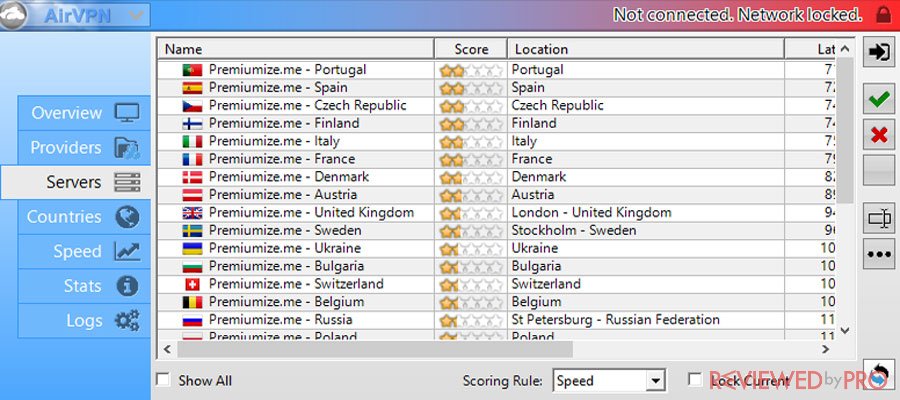Image resolution: width=900 pixels, height=400 pixels.
Task: Click the Belgium flag icon
Action: (x=192, y=302)
